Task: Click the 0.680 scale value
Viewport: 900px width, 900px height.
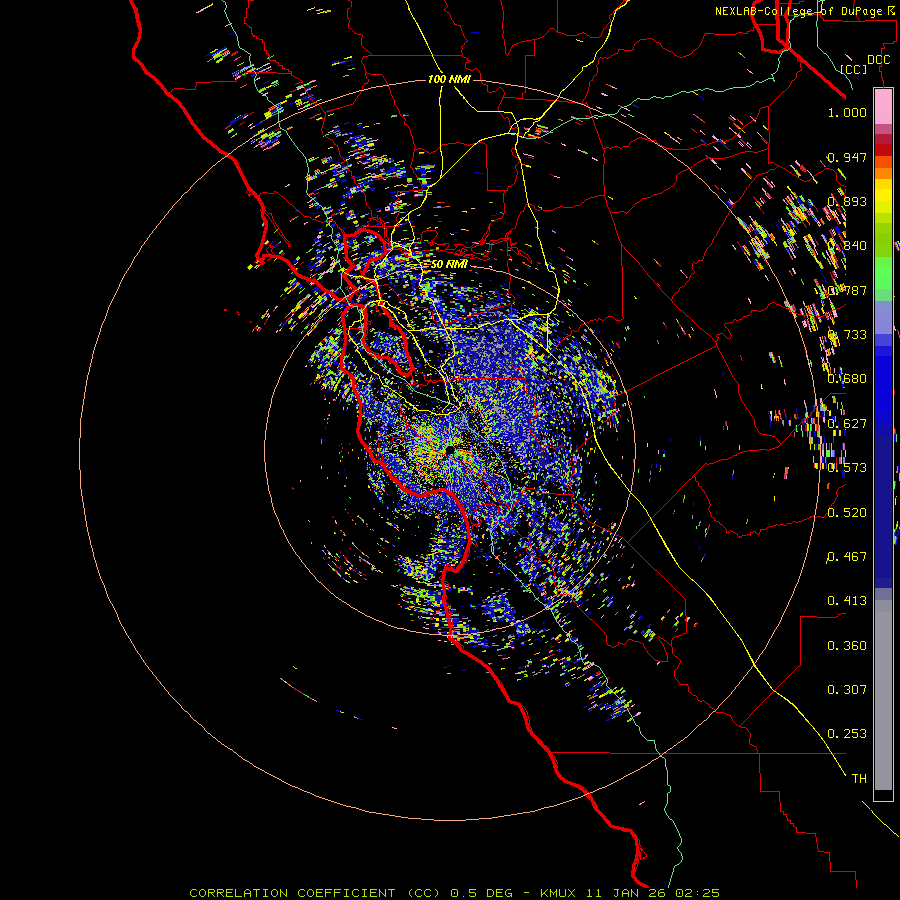Action: coord(847,378)
